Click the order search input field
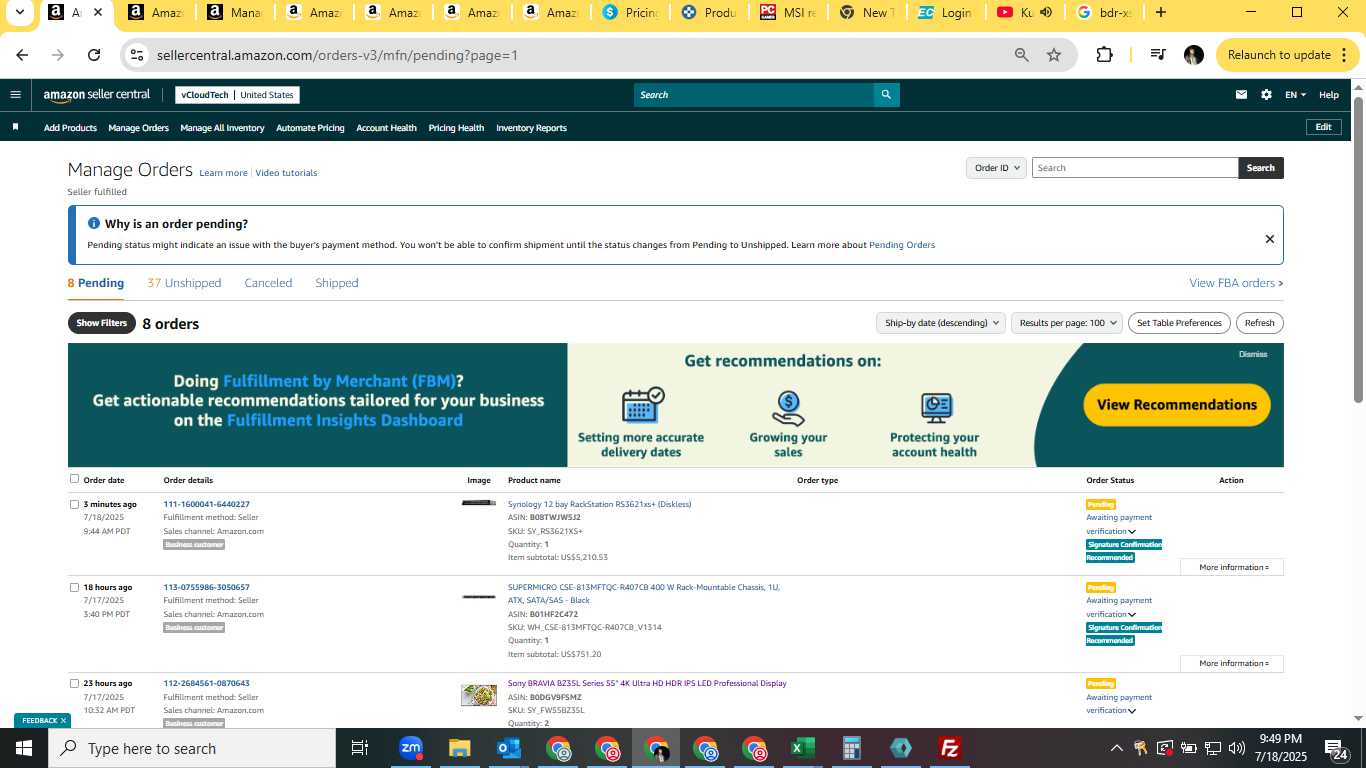Image resolution: width=1366 pixels, height=768 pixels. 1135,168
